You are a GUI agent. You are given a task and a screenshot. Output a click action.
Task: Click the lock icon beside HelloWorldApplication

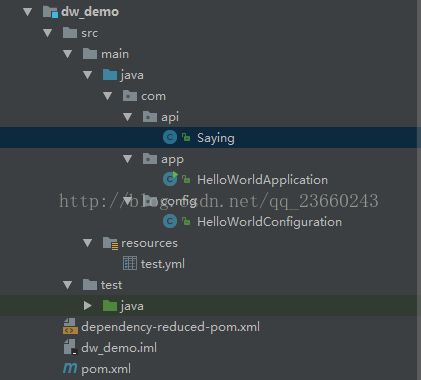coord(186,179)
